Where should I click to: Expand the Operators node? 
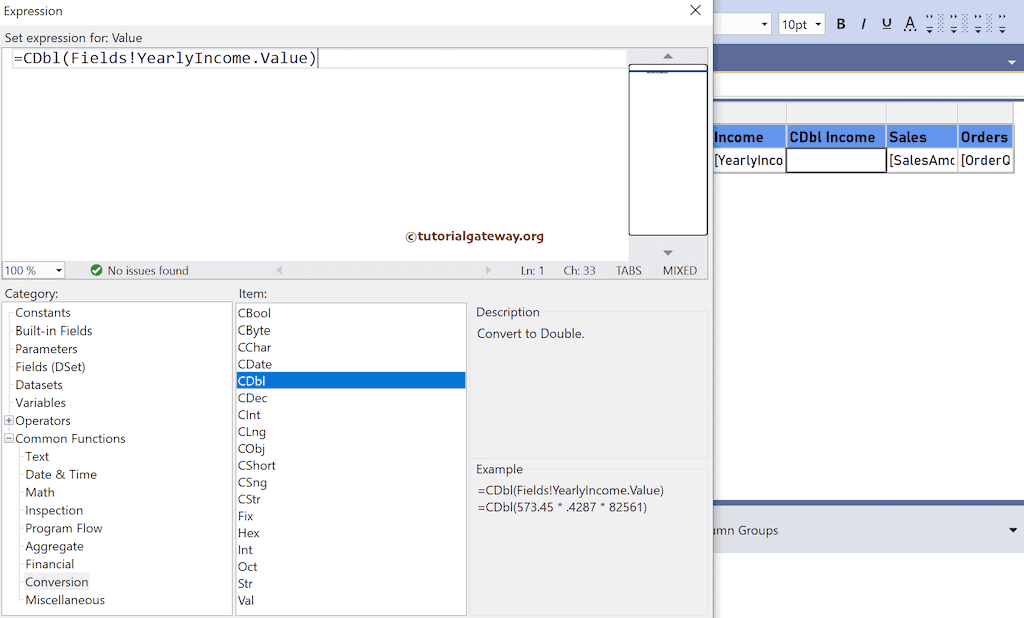pos(9,420)
